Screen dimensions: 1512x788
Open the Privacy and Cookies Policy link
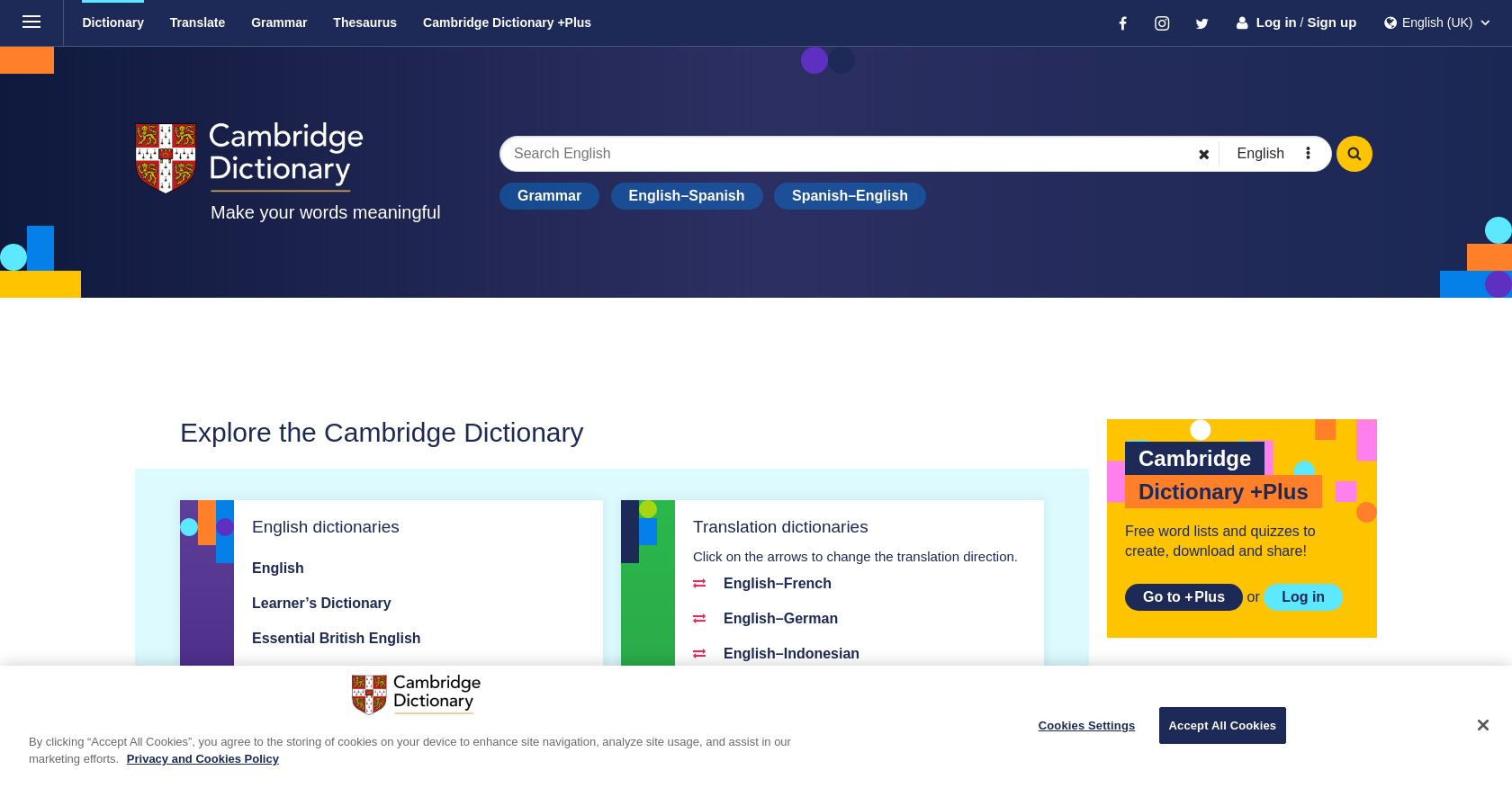[202, 759]
